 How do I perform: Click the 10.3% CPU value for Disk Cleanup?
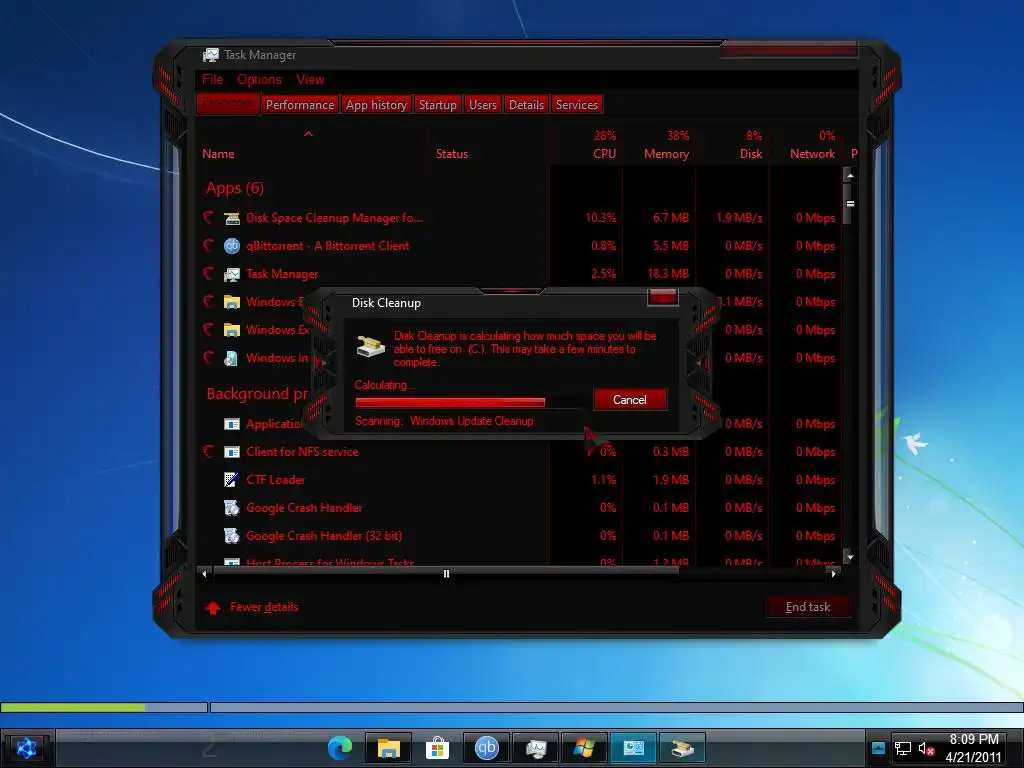[x=601, y=218]
